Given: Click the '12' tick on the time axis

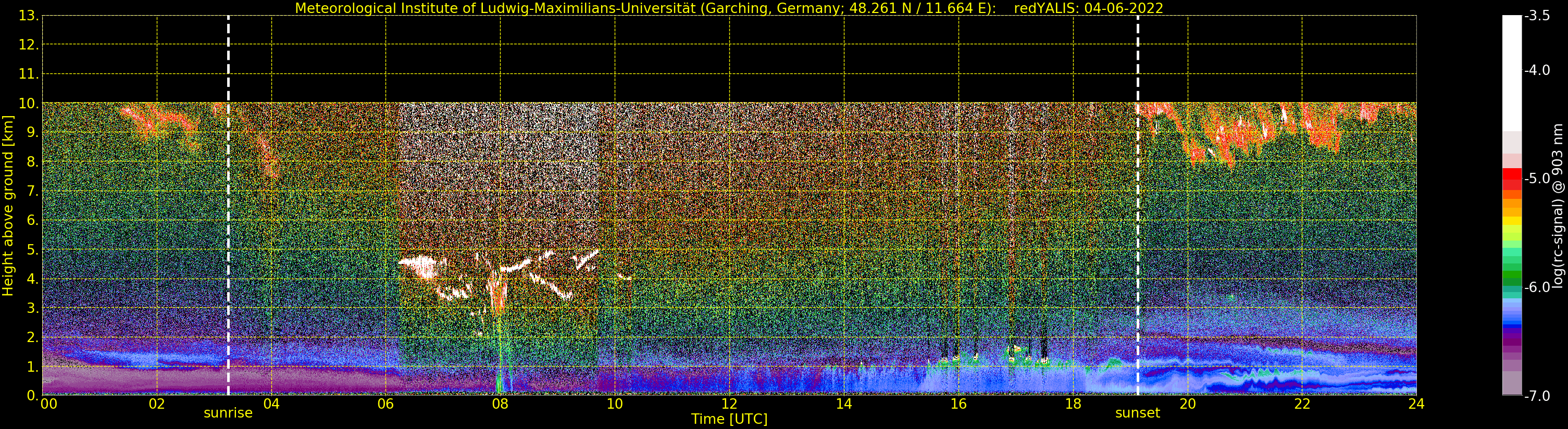Looking at the screenshot, I should [729, 403].
